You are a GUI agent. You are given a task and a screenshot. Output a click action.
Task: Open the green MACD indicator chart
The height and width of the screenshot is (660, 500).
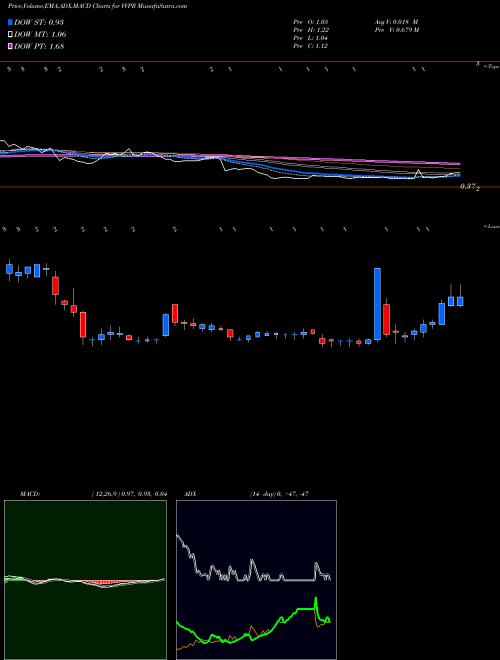click(85, 580)
